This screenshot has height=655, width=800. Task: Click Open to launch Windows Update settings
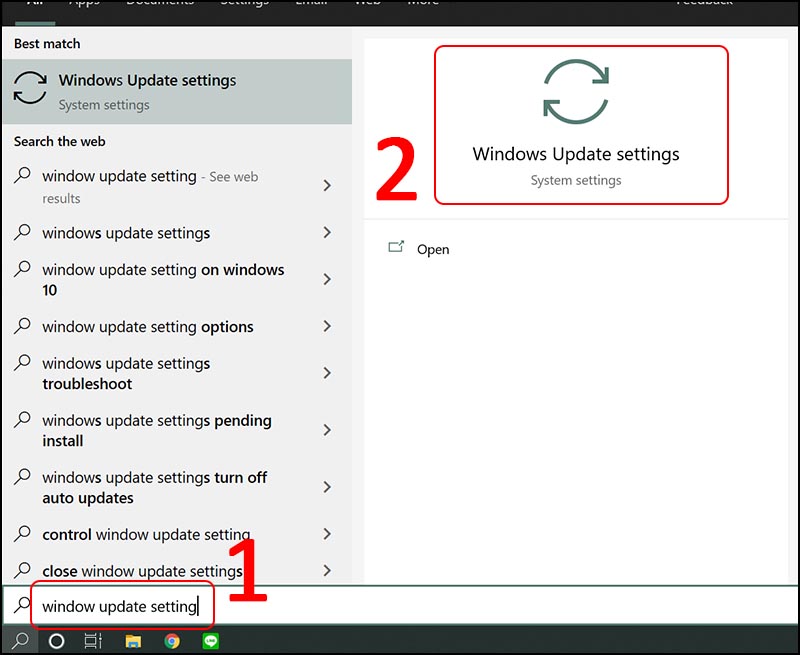point(433,249)
